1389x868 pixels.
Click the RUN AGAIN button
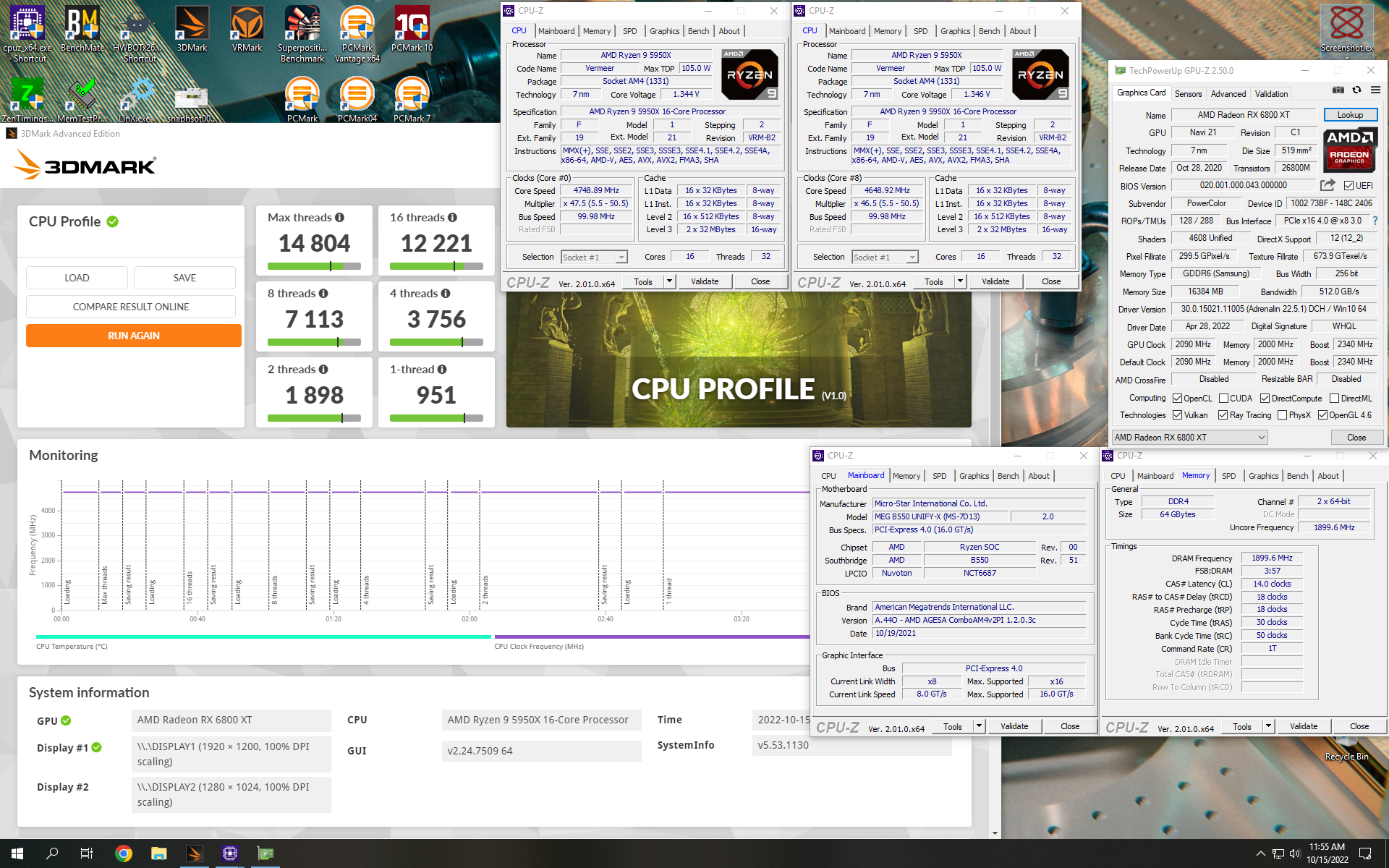(x=134, y=336)
